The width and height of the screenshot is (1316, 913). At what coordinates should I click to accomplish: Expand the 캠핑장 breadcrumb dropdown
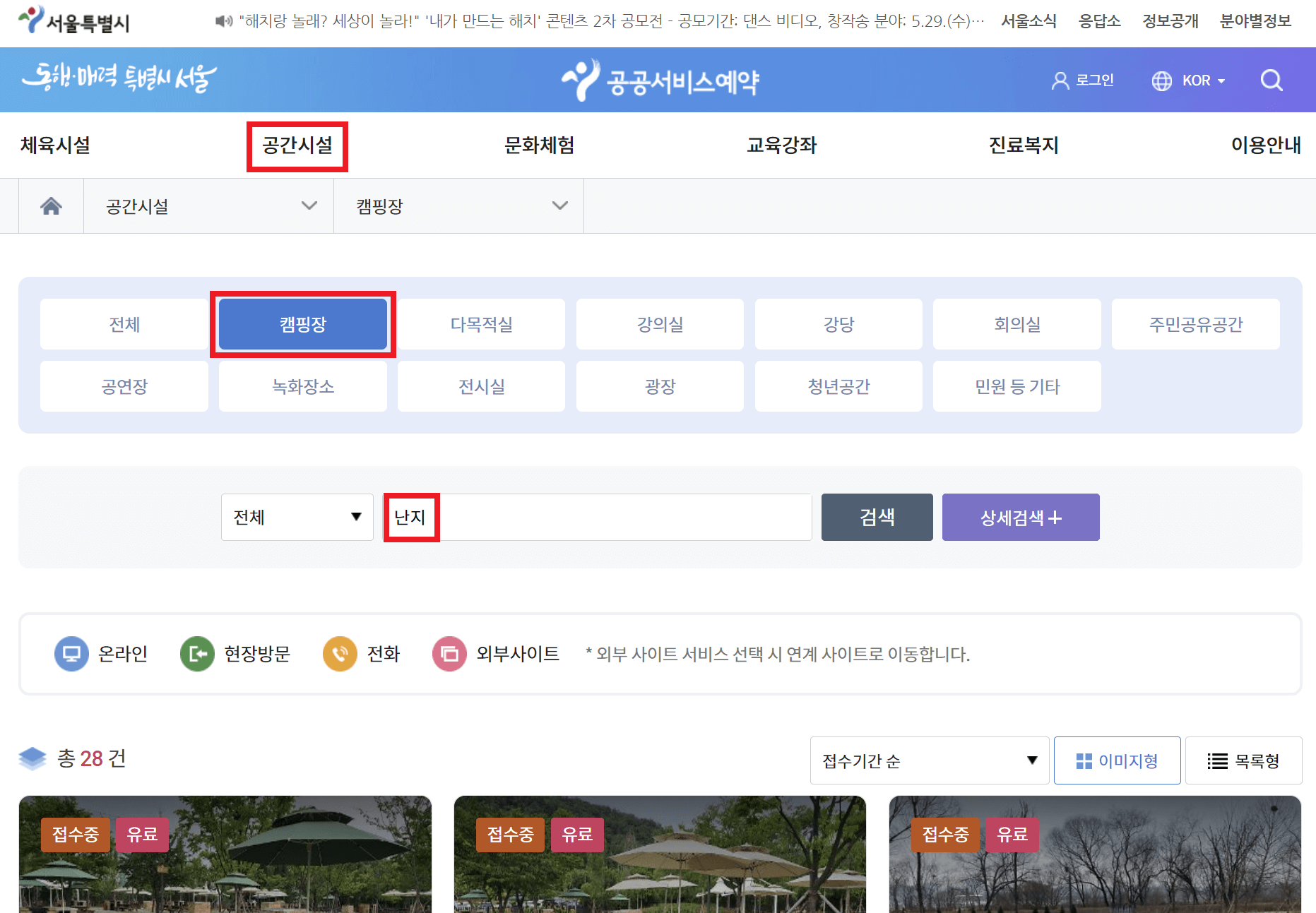[458, 205]
